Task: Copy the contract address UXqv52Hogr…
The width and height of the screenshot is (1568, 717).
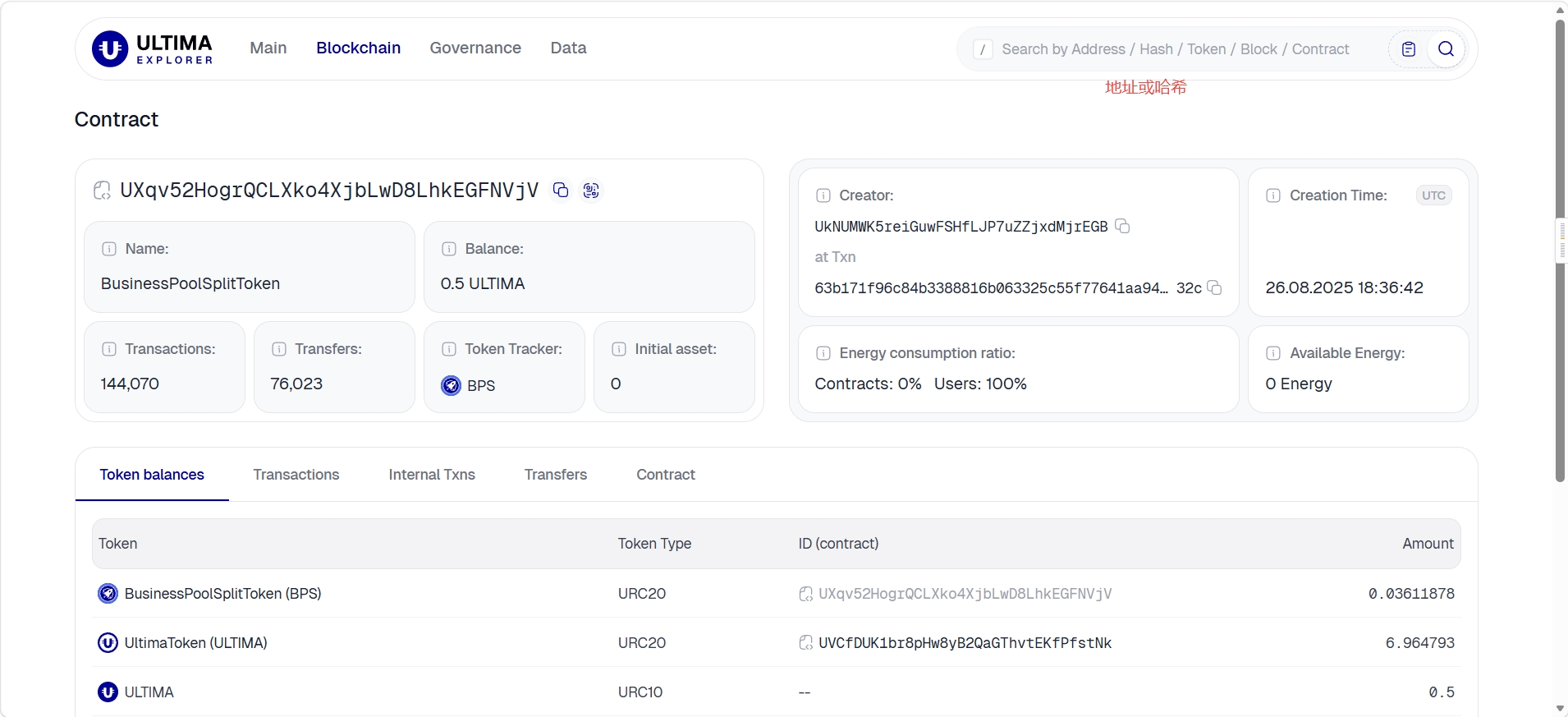Action: pos(561,191)
